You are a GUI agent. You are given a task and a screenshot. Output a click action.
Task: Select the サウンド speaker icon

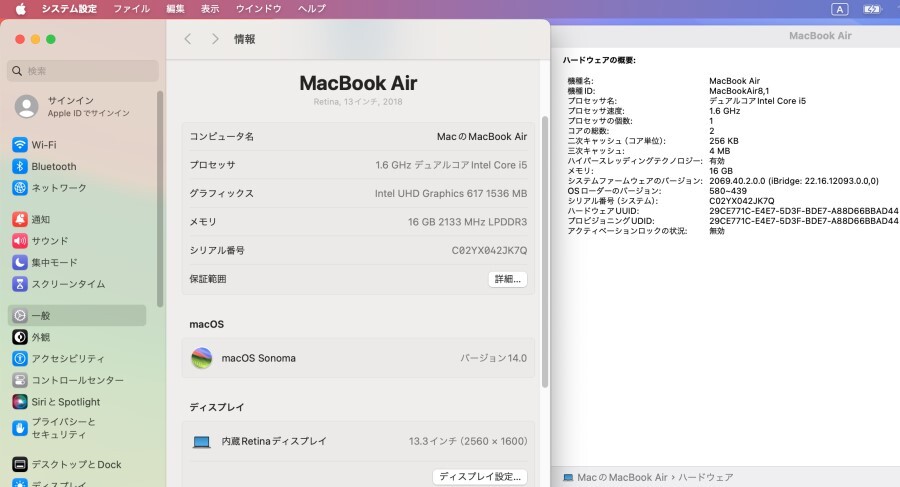click(20, 241)
